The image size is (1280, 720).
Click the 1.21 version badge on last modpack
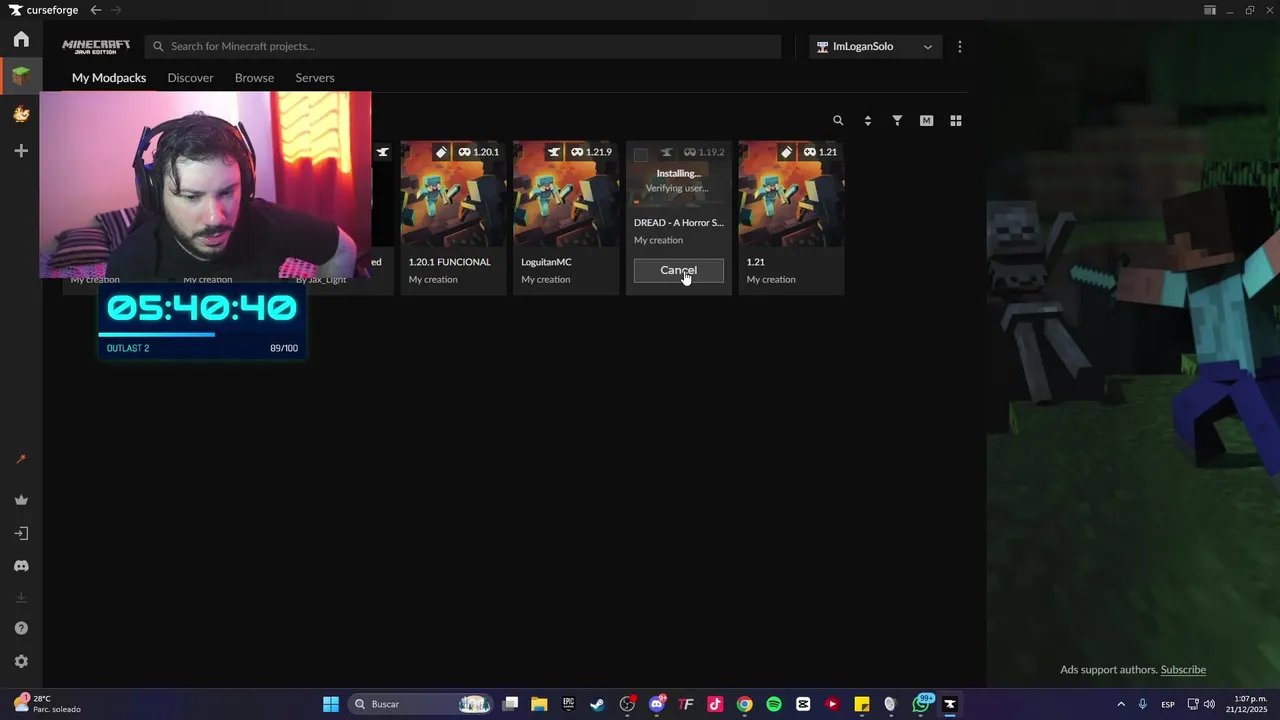[x=821, y=152]
